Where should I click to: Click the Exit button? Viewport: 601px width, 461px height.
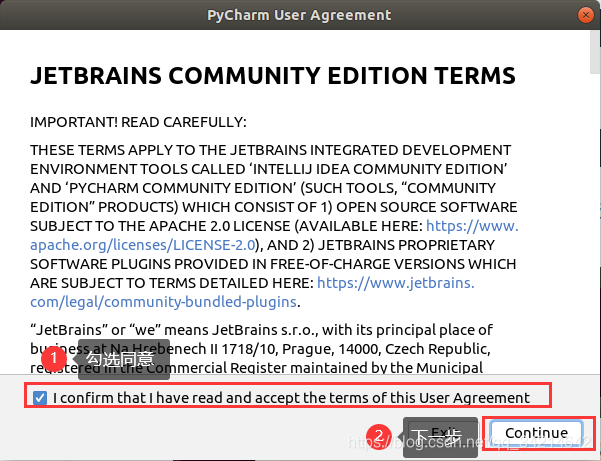(x=443, y=433)
